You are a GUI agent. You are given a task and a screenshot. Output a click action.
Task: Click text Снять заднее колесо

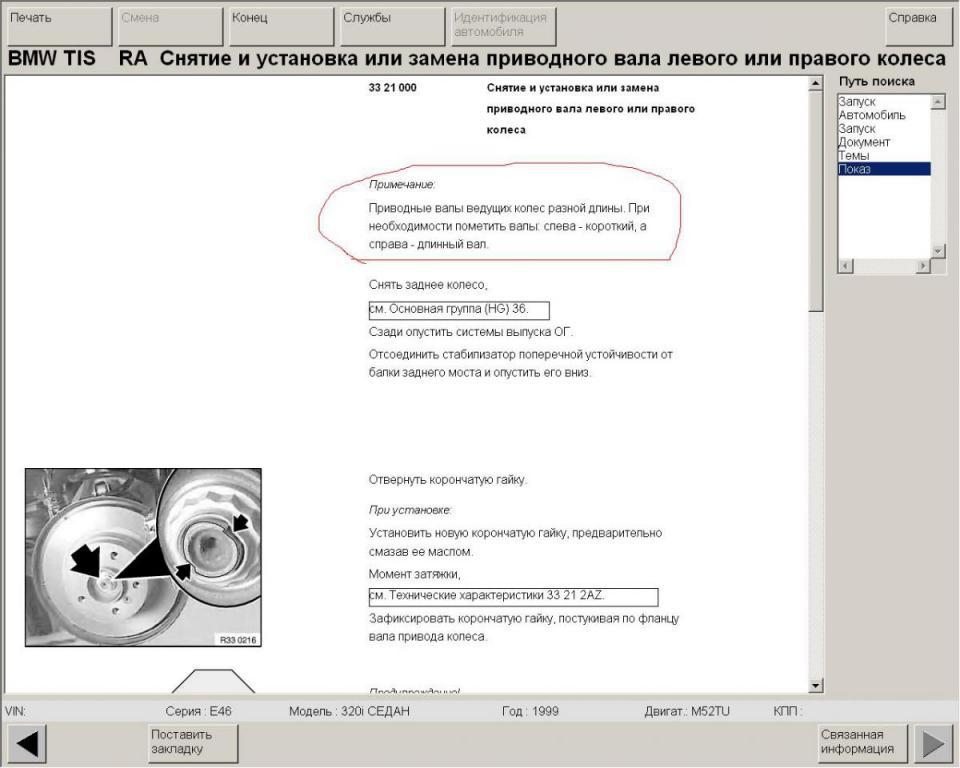click(428, 285)
